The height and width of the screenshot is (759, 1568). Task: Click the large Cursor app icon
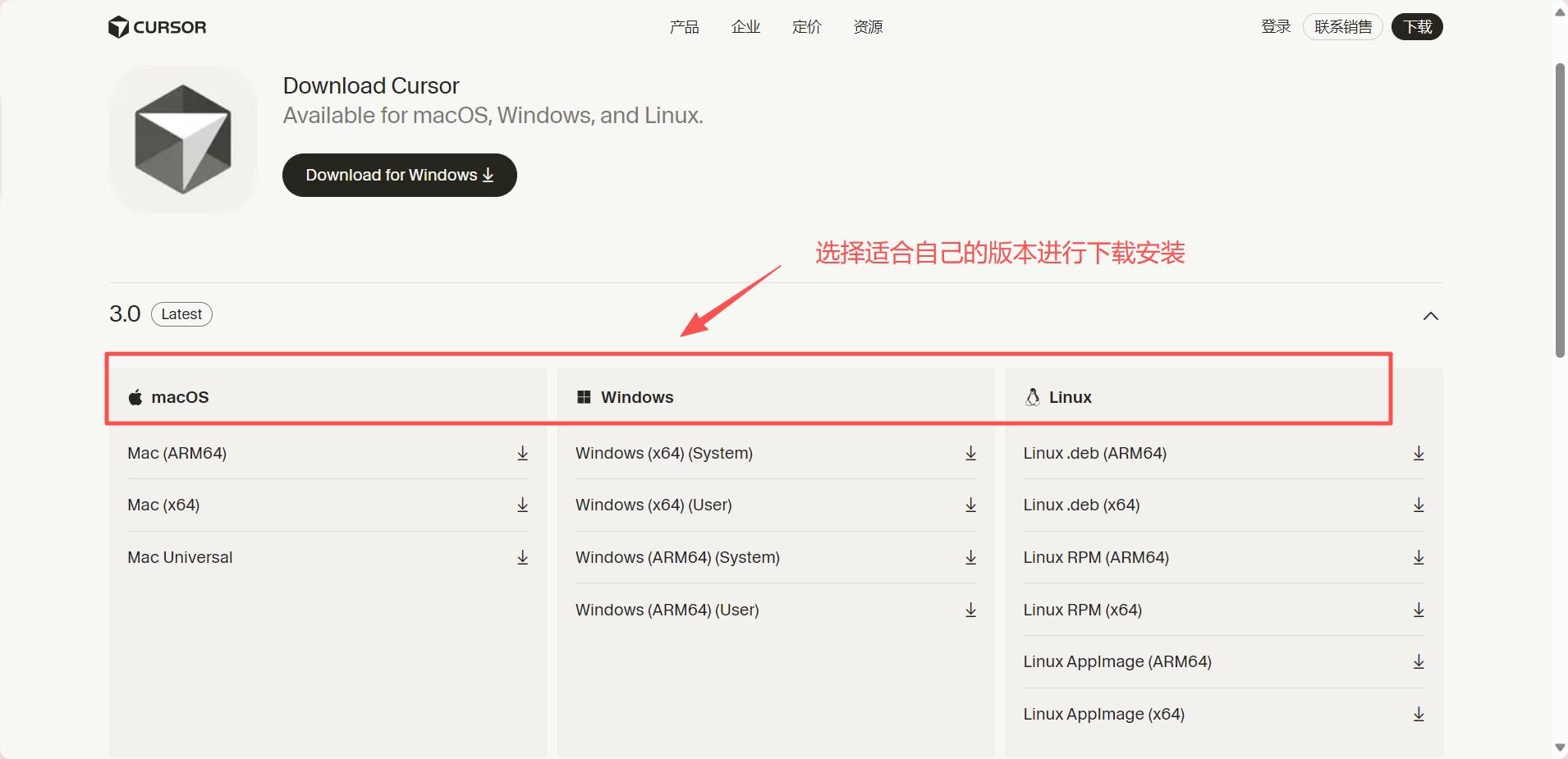[183, 139]
